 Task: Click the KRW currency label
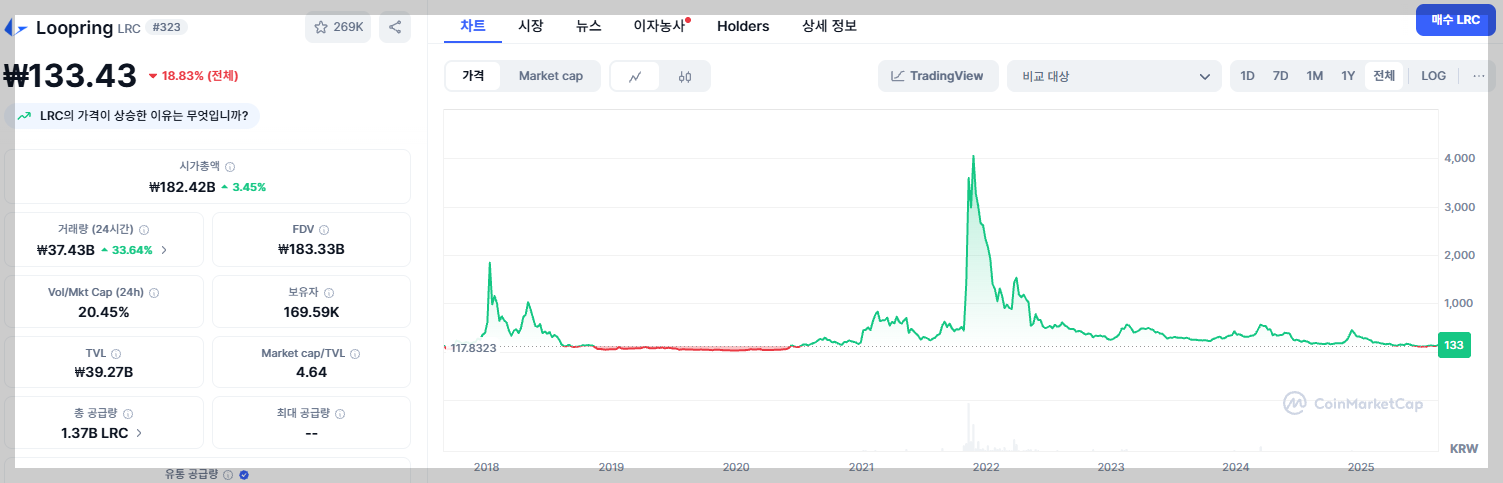tap(1463, 449)
